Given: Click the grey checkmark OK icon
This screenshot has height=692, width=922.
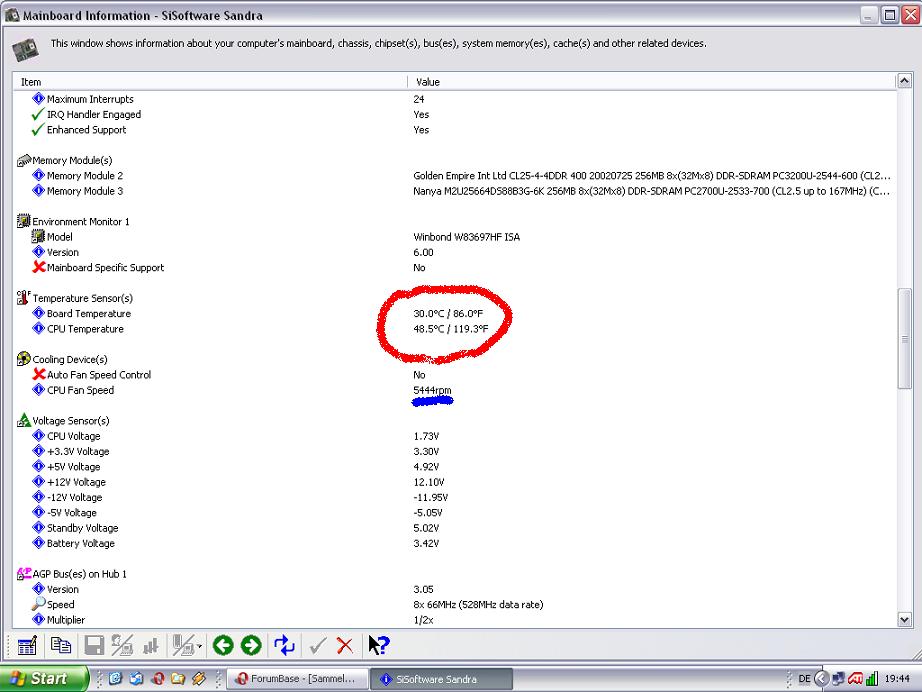Looking at the screenshot, I should pos(318,646).
